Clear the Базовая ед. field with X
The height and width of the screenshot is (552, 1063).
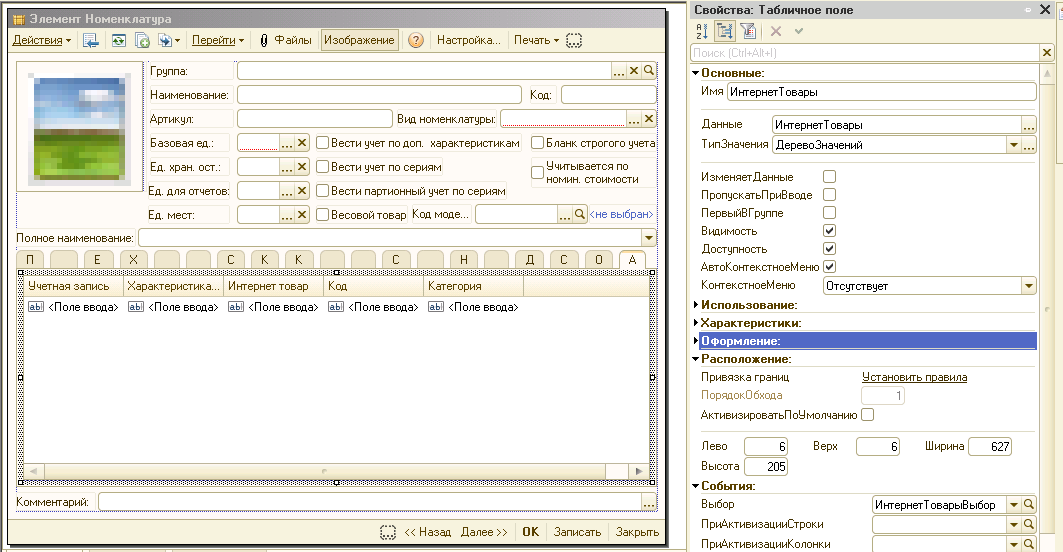pyautogui.click(x=302, y=143)
